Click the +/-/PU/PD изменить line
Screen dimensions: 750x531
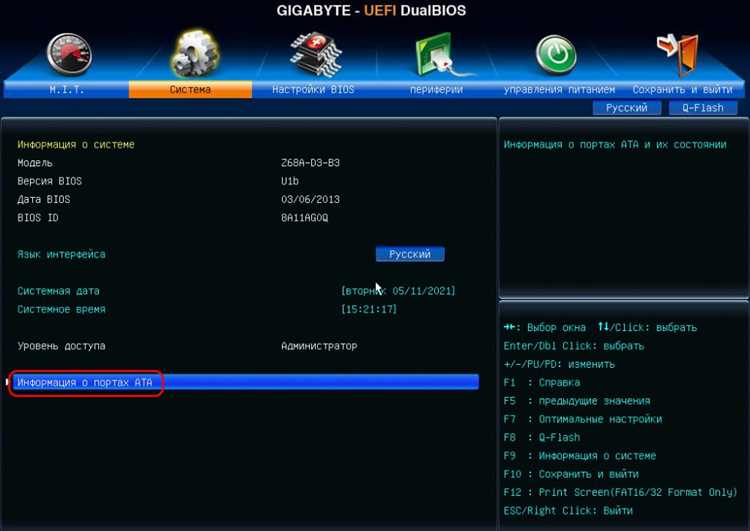(x=559, y=364)
